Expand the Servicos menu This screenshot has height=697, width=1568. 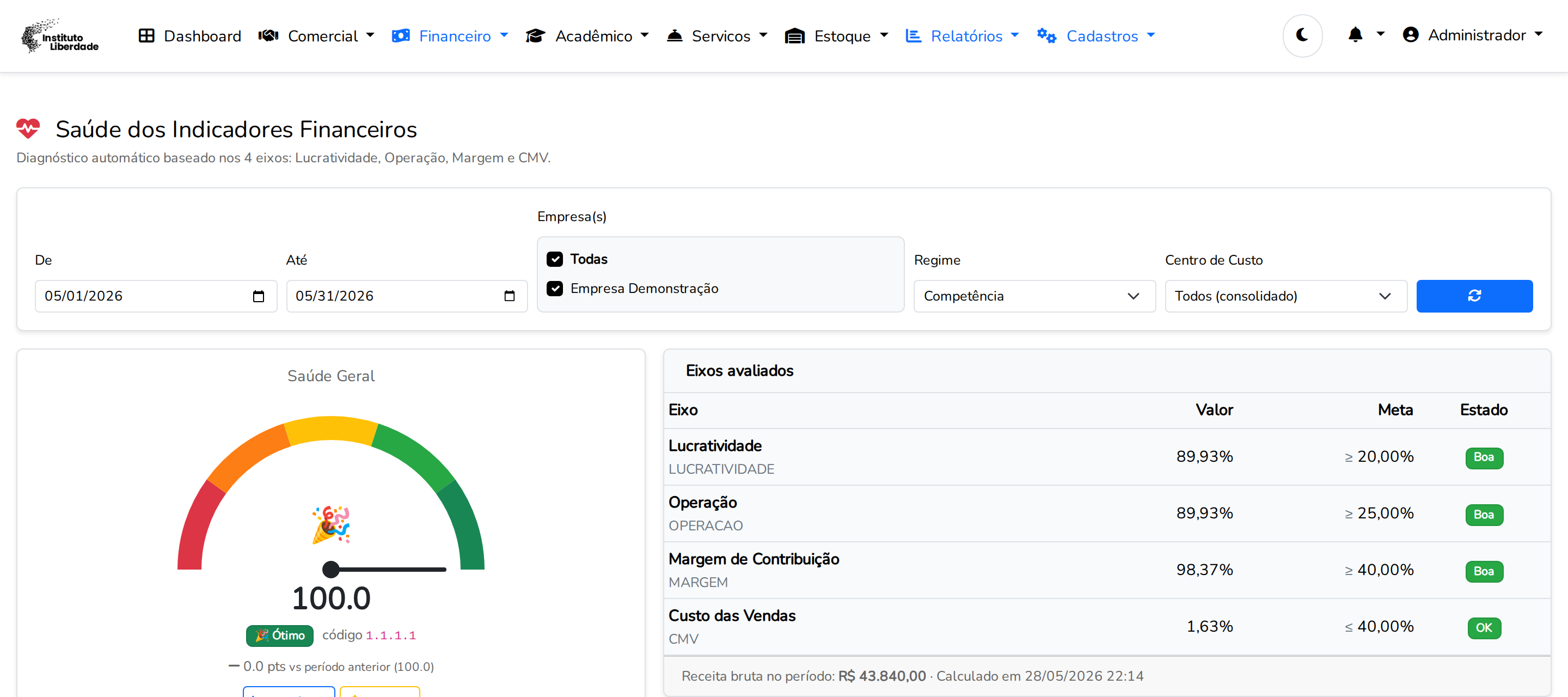click(x=716, y=36)
